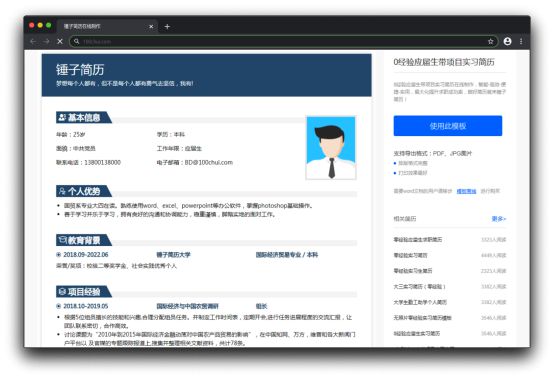Click the 项目经验 section header icon
Screen dimensions: 554x380
pyautogui.click(x=62, y=291)
